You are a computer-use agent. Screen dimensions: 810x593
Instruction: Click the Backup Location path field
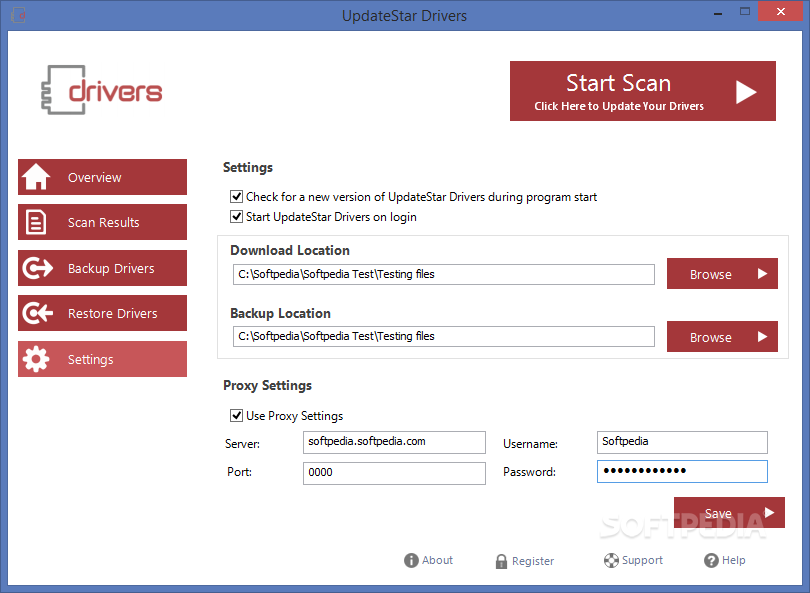click(x=444, y=336)
